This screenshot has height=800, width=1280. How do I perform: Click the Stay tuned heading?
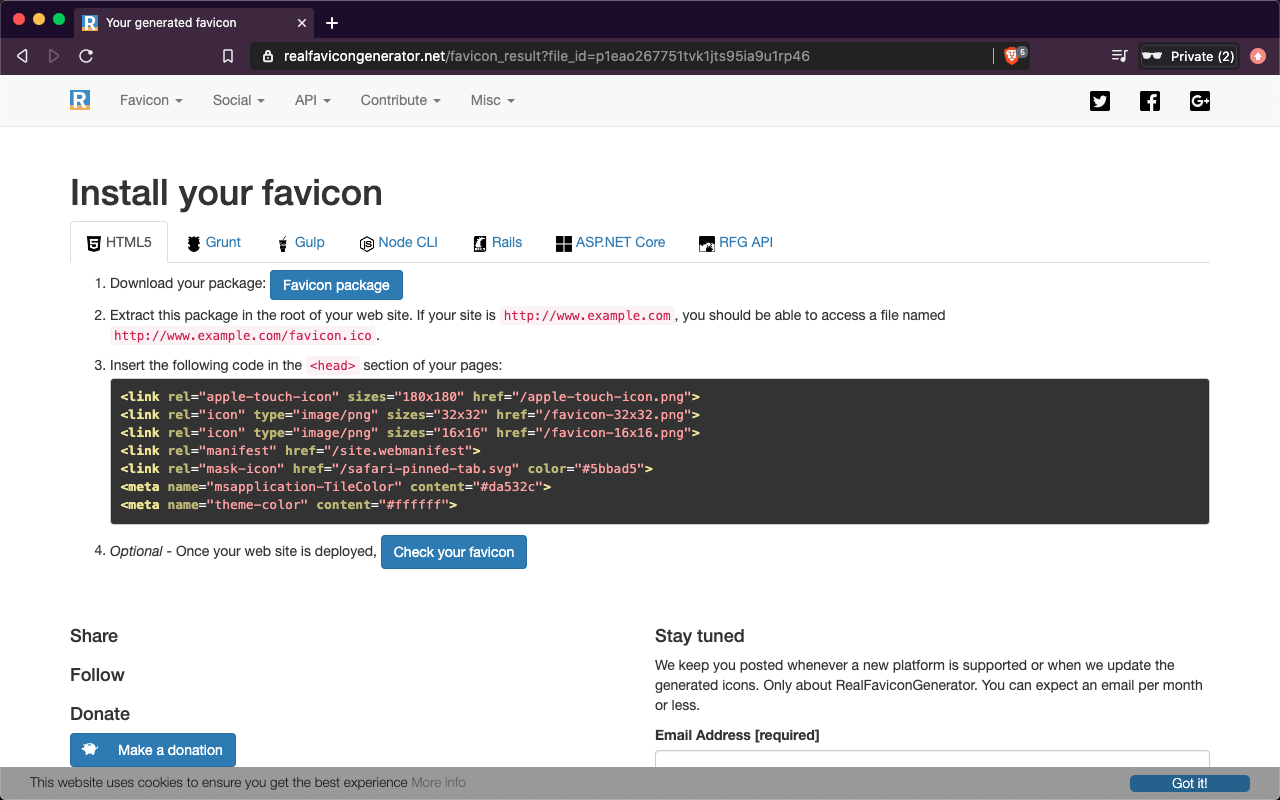[x=700, y=636]
